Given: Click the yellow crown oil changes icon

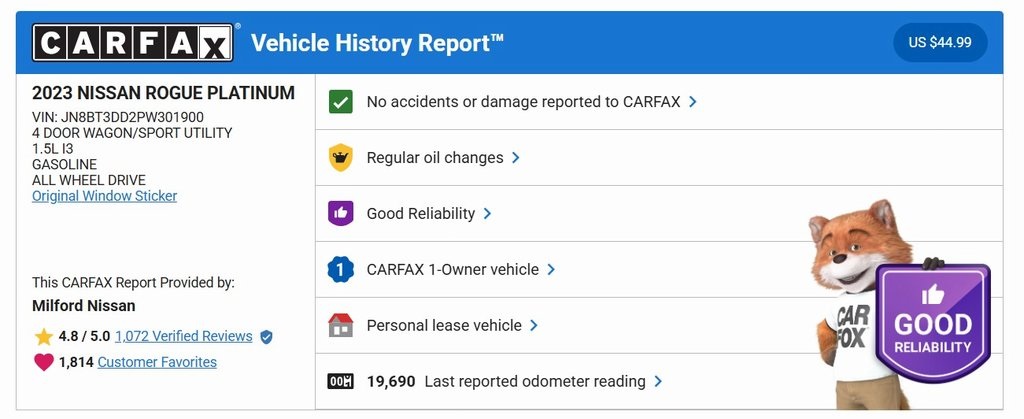Looking at the screenshot, I should coord(341,157).
